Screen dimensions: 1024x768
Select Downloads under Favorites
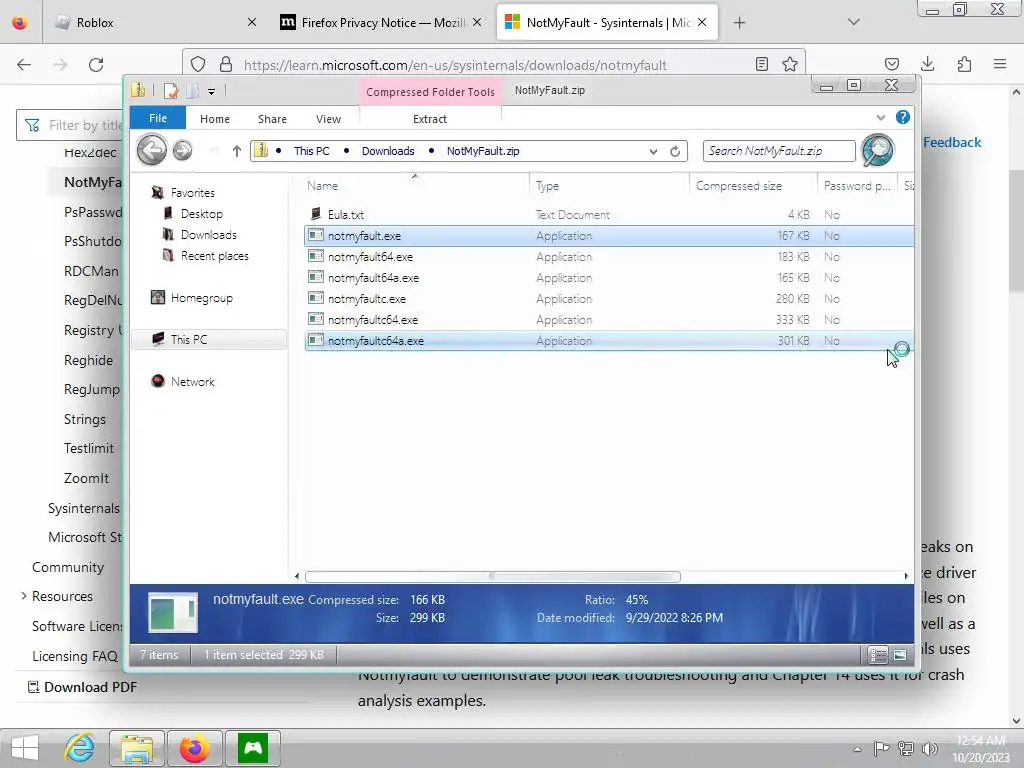click(x=208, y=234)
